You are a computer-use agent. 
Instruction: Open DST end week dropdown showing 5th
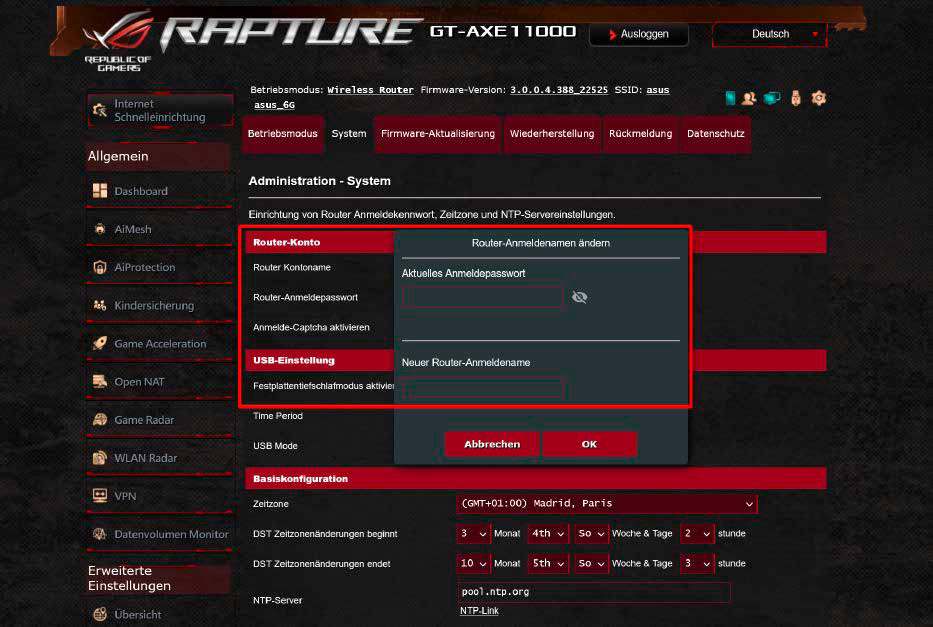point(548,563)
